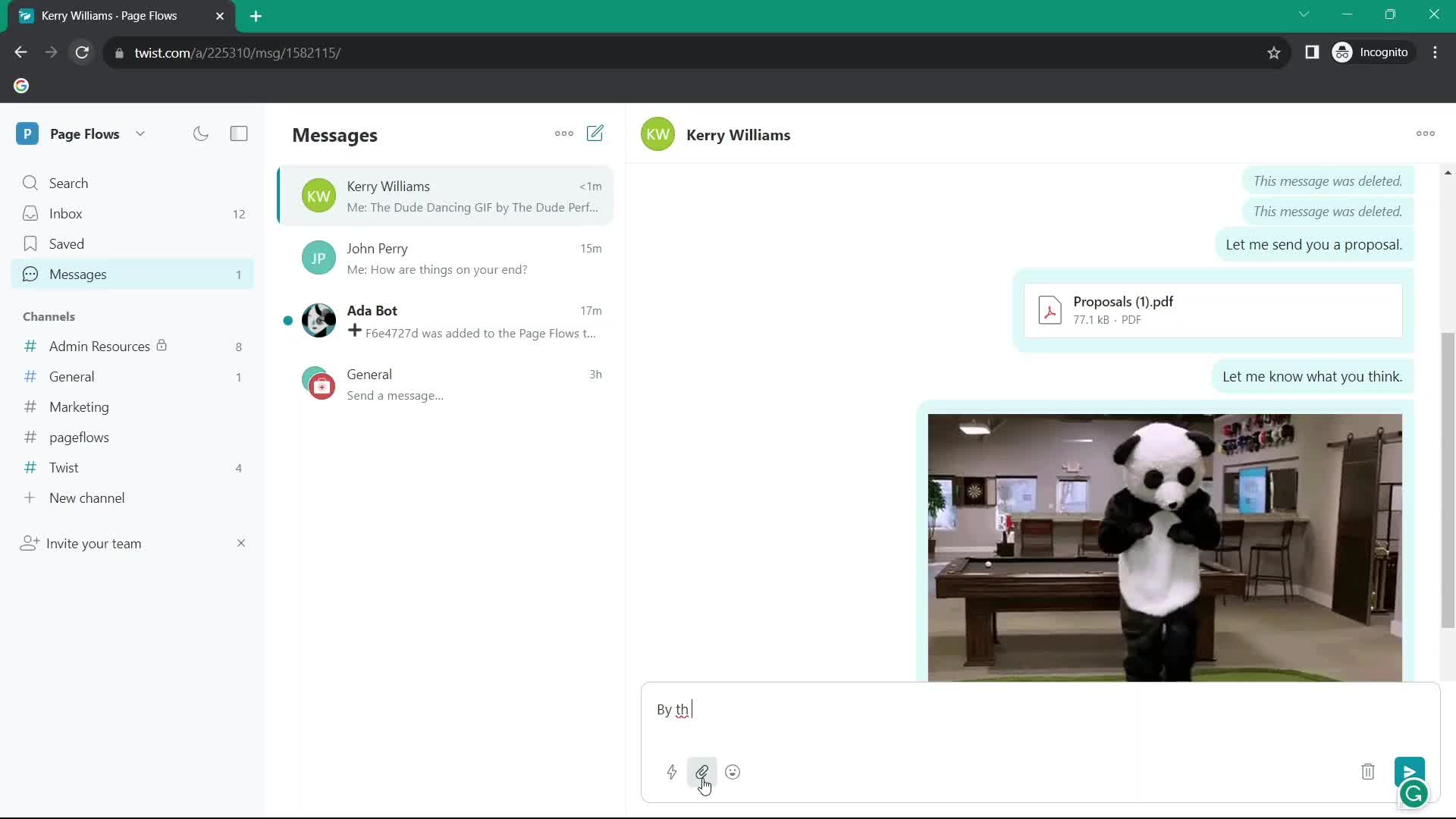
Task: Open Ada Bot conversation
Action: pos(445,321)
